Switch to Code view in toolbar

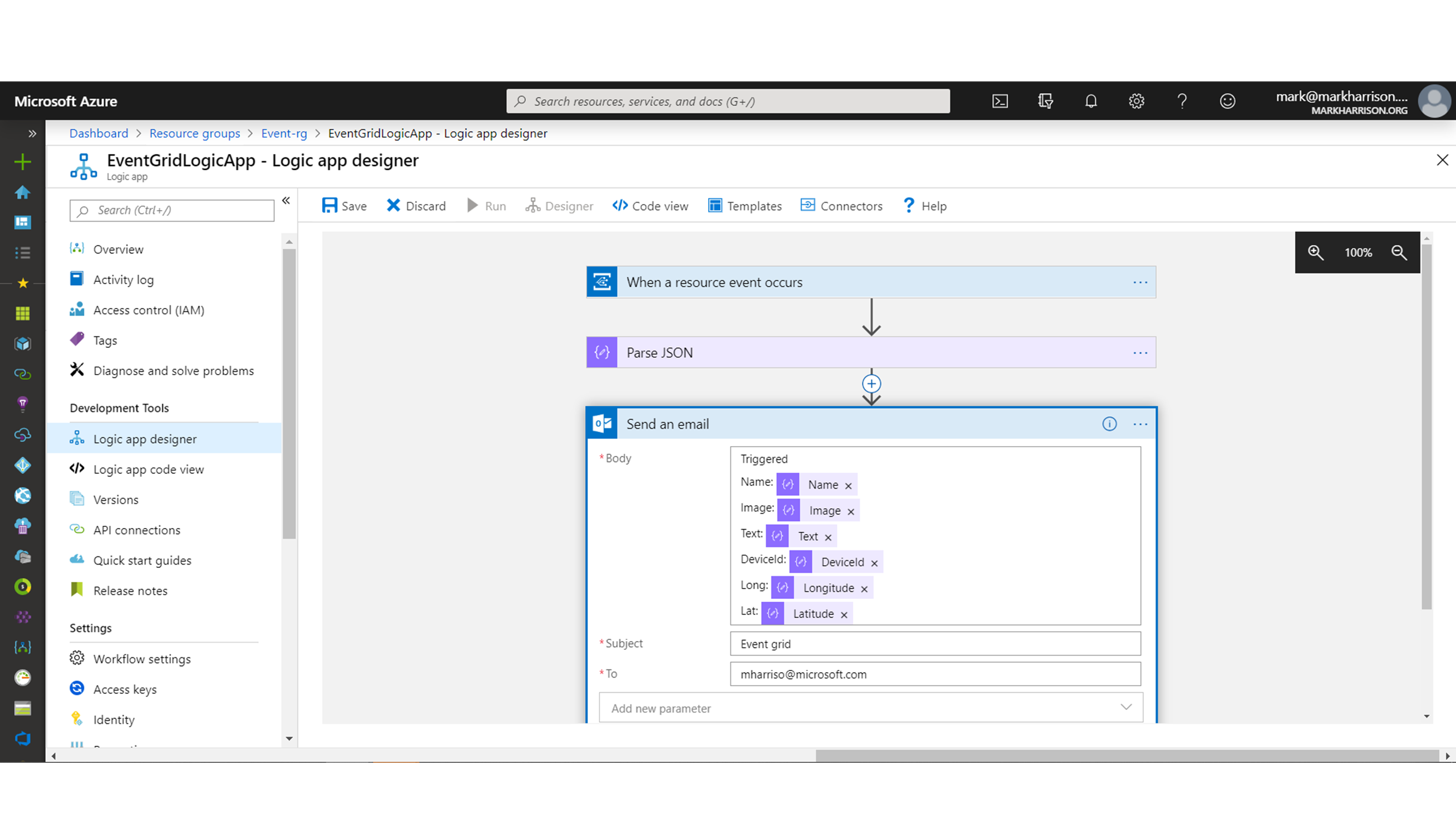click(651, 206)
